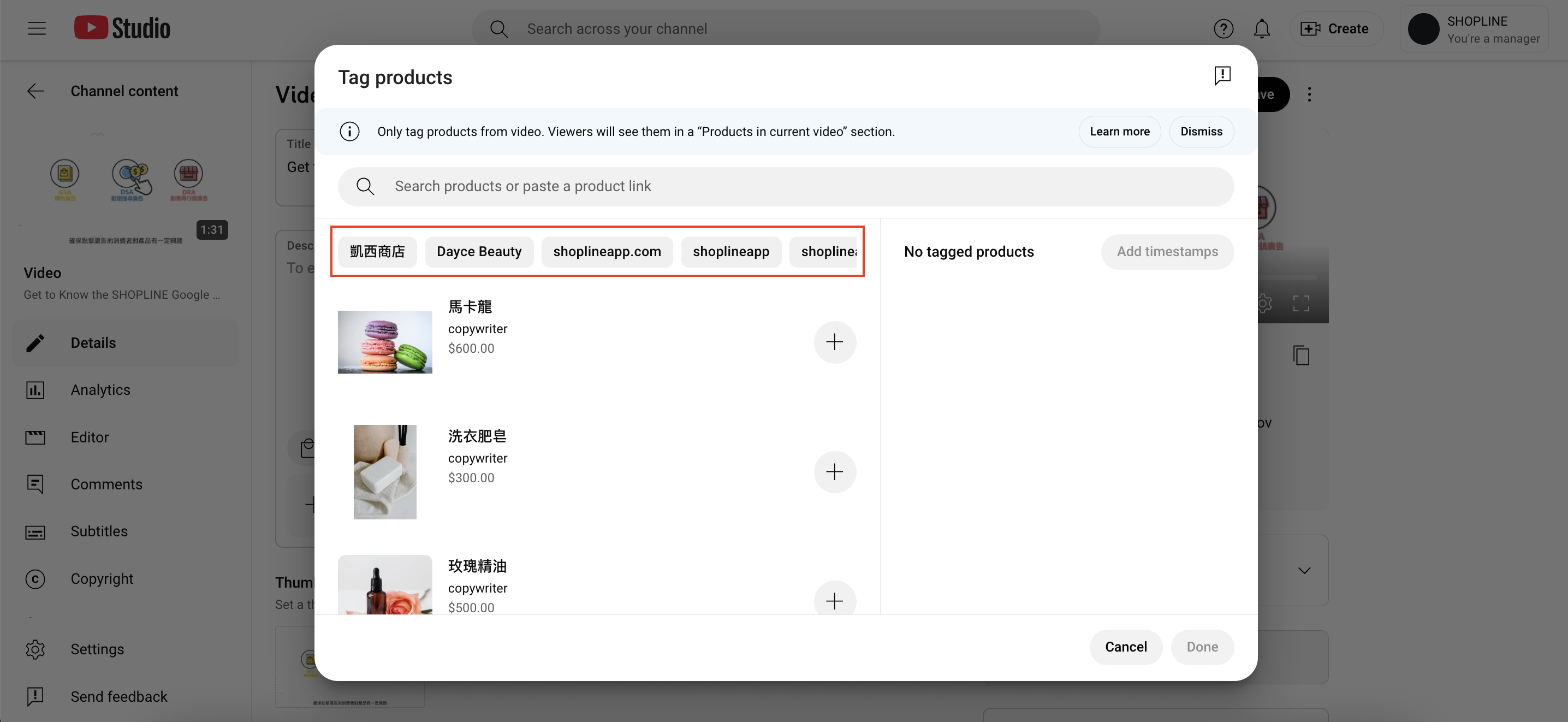Open Settings in the sidebar

[x=126, y=649]
